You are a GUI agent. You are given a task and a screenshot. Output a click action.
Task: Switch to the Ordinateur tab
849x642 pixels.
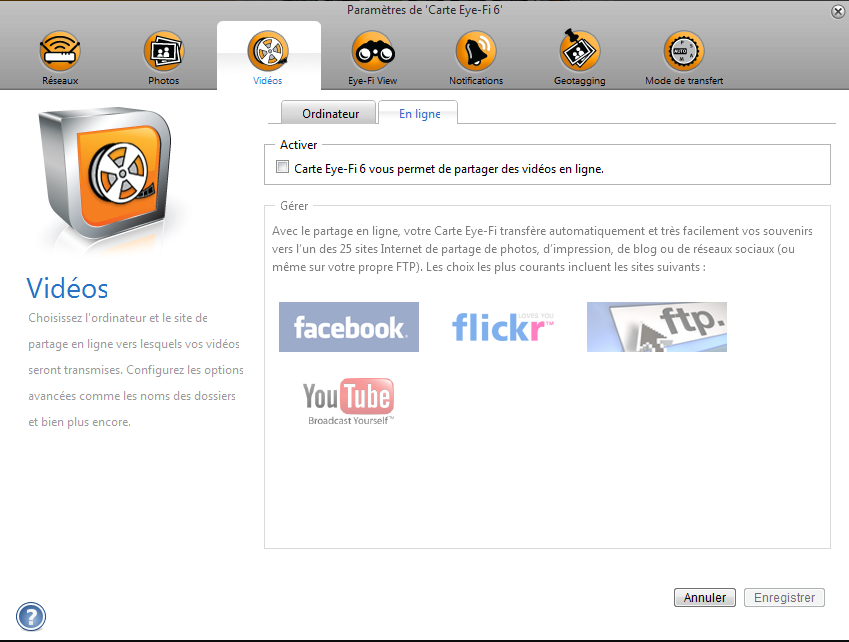click(330, 114)
